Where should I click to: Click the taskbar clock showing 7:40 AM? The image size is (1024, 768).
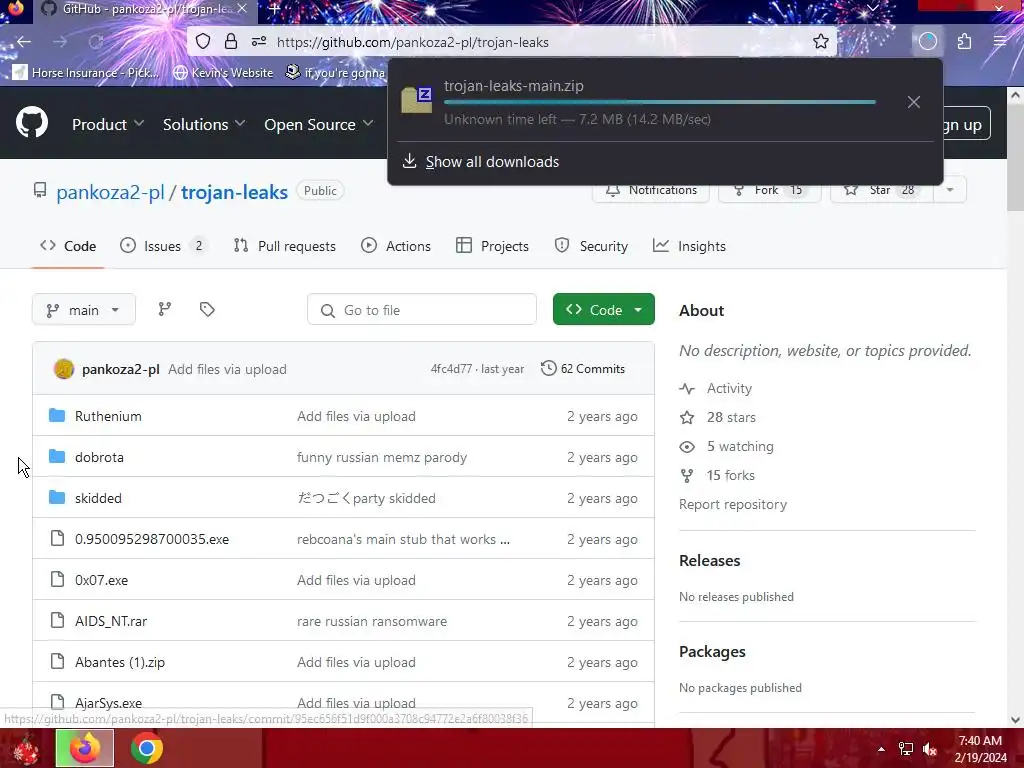click(980, 749)
